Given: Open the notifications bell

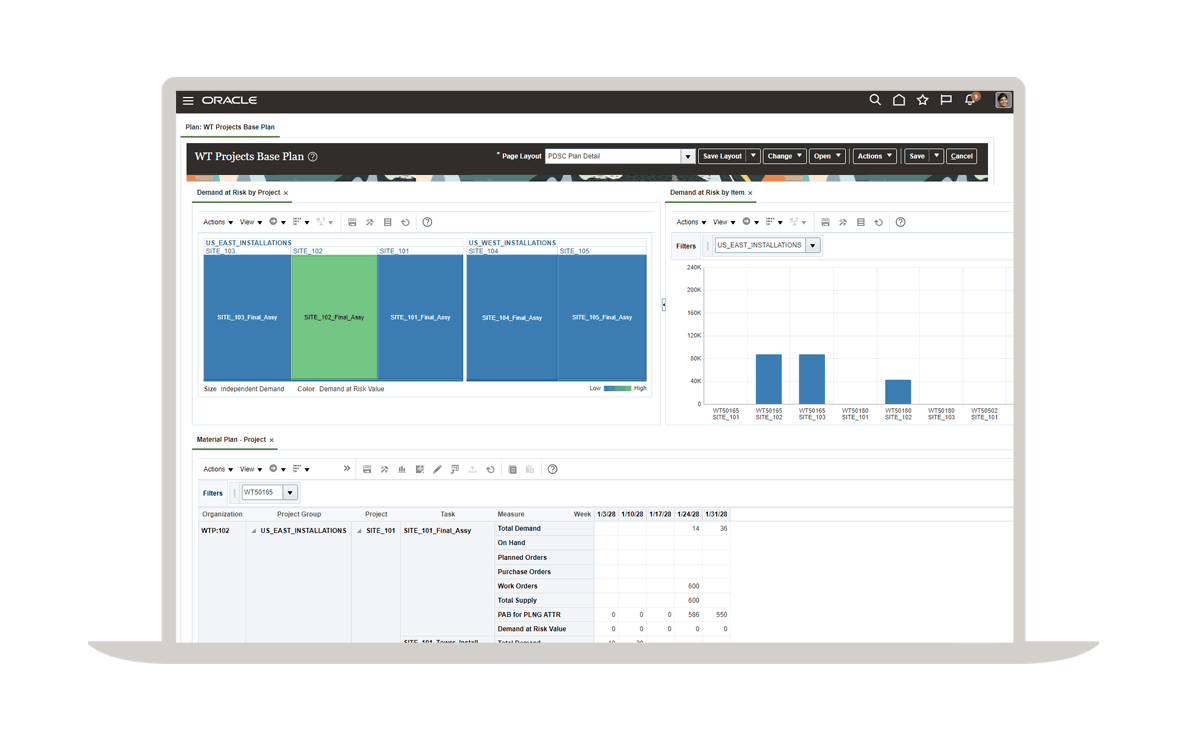Looking at the screenshot, I should click(x=969, y=100).
